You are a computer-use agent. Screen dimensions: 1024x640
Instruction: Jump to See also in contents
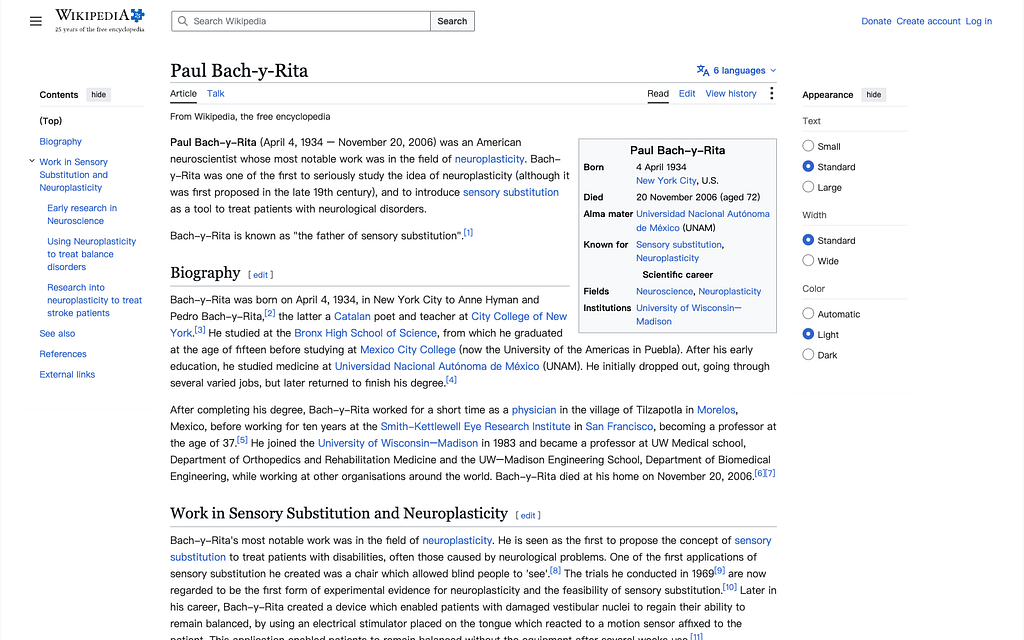click(57, 333)
